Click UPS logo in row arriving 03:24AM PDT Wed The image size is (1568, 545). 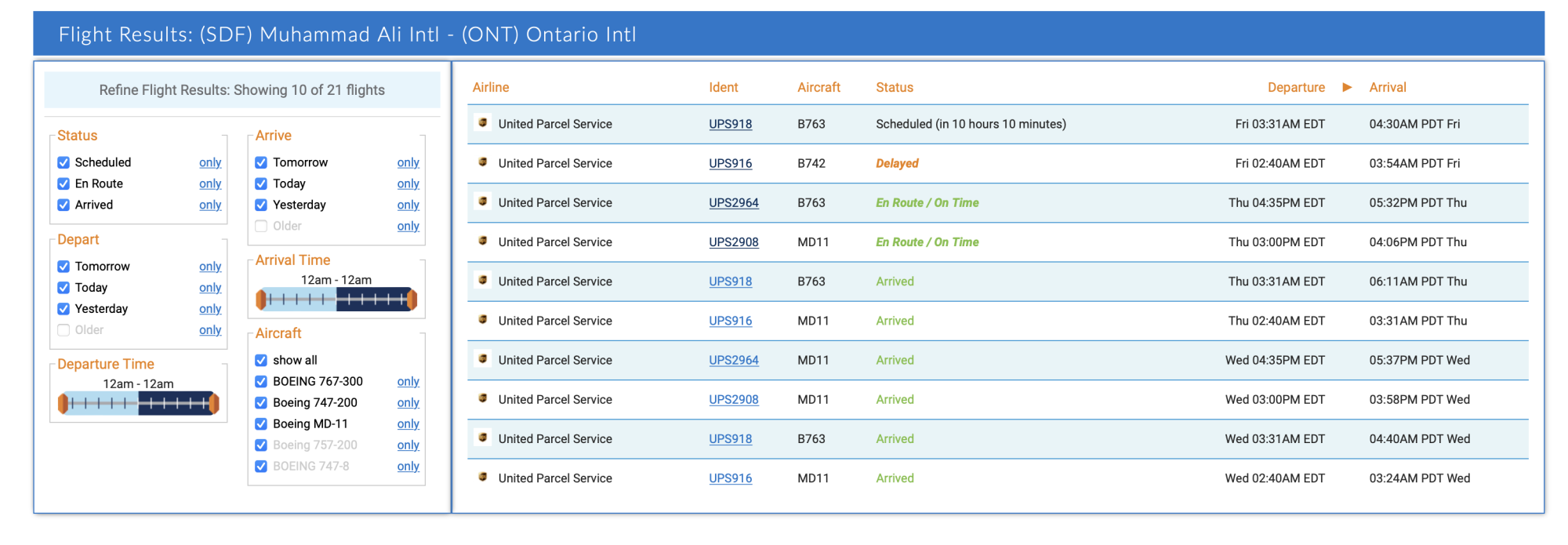[x=483, y=476]
